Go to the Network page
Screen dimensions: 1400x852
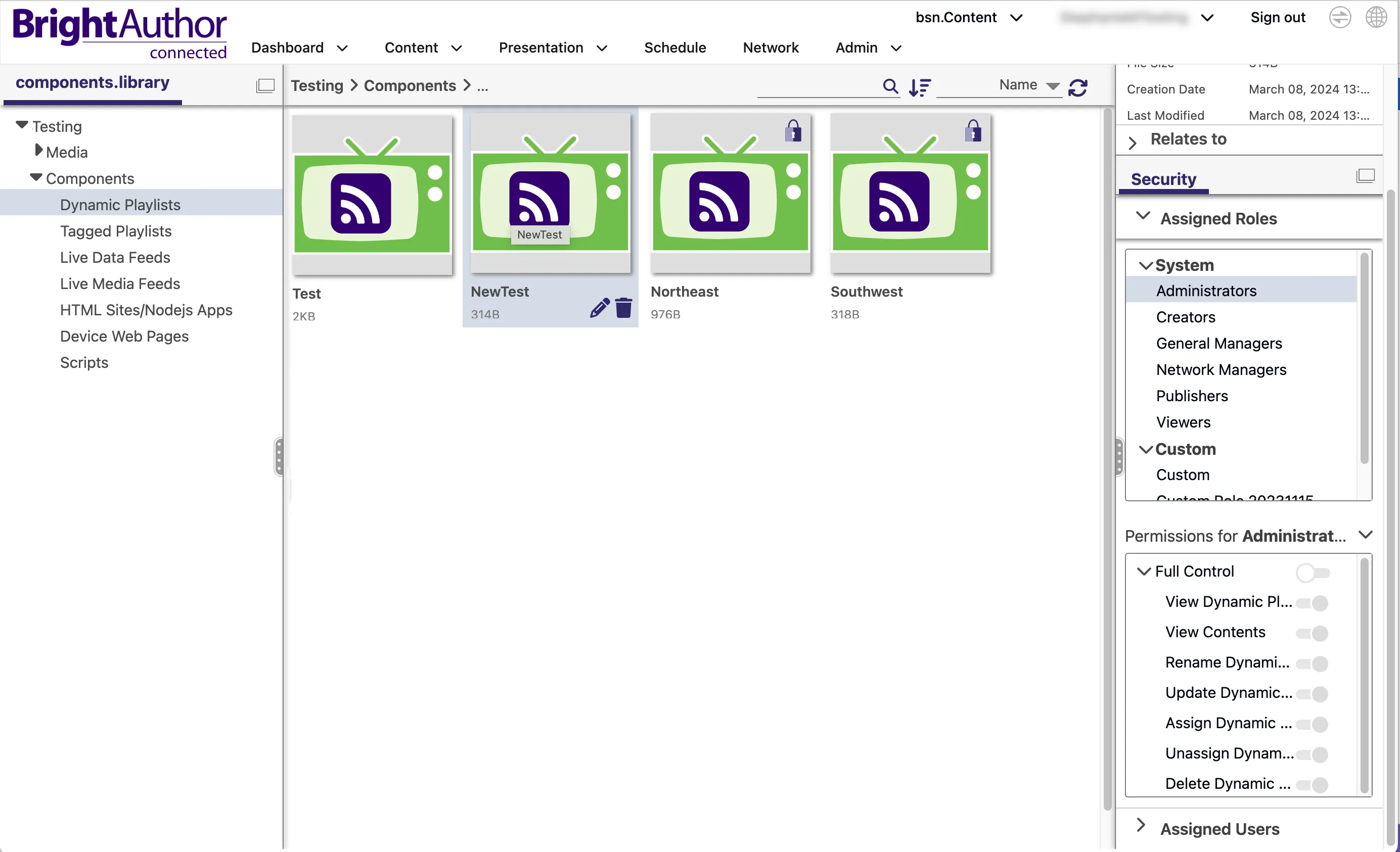[771, 48]
